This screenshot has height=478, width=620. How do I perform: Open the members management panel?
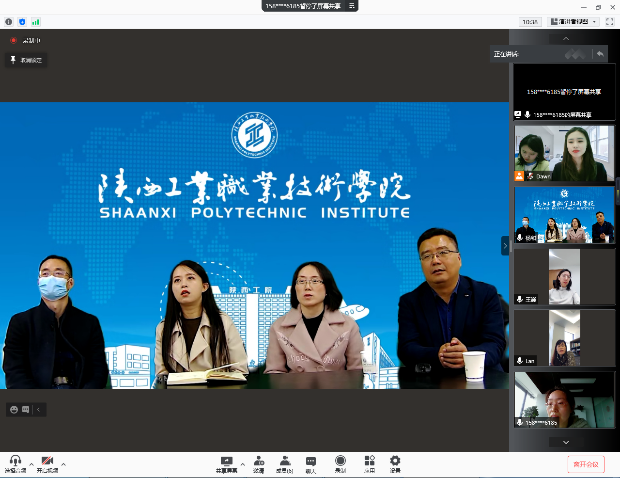pos(285,461)
